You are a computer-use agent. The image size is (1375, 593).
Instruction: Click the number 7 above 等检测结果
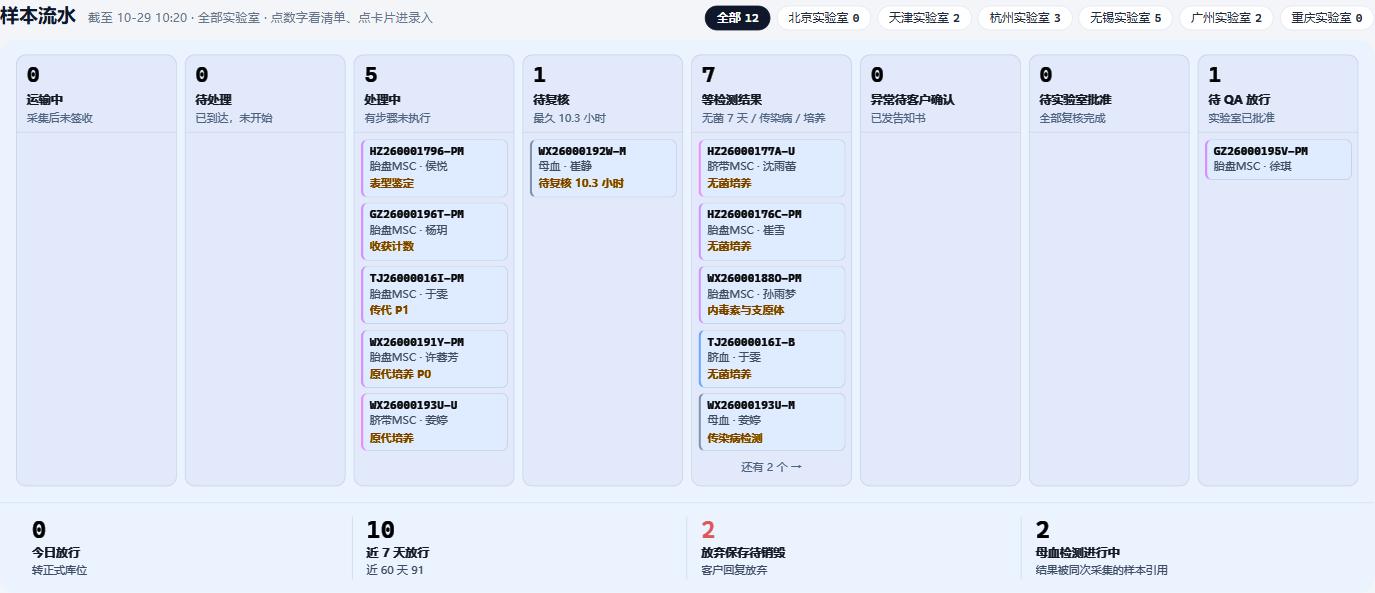tap(709, 75)
